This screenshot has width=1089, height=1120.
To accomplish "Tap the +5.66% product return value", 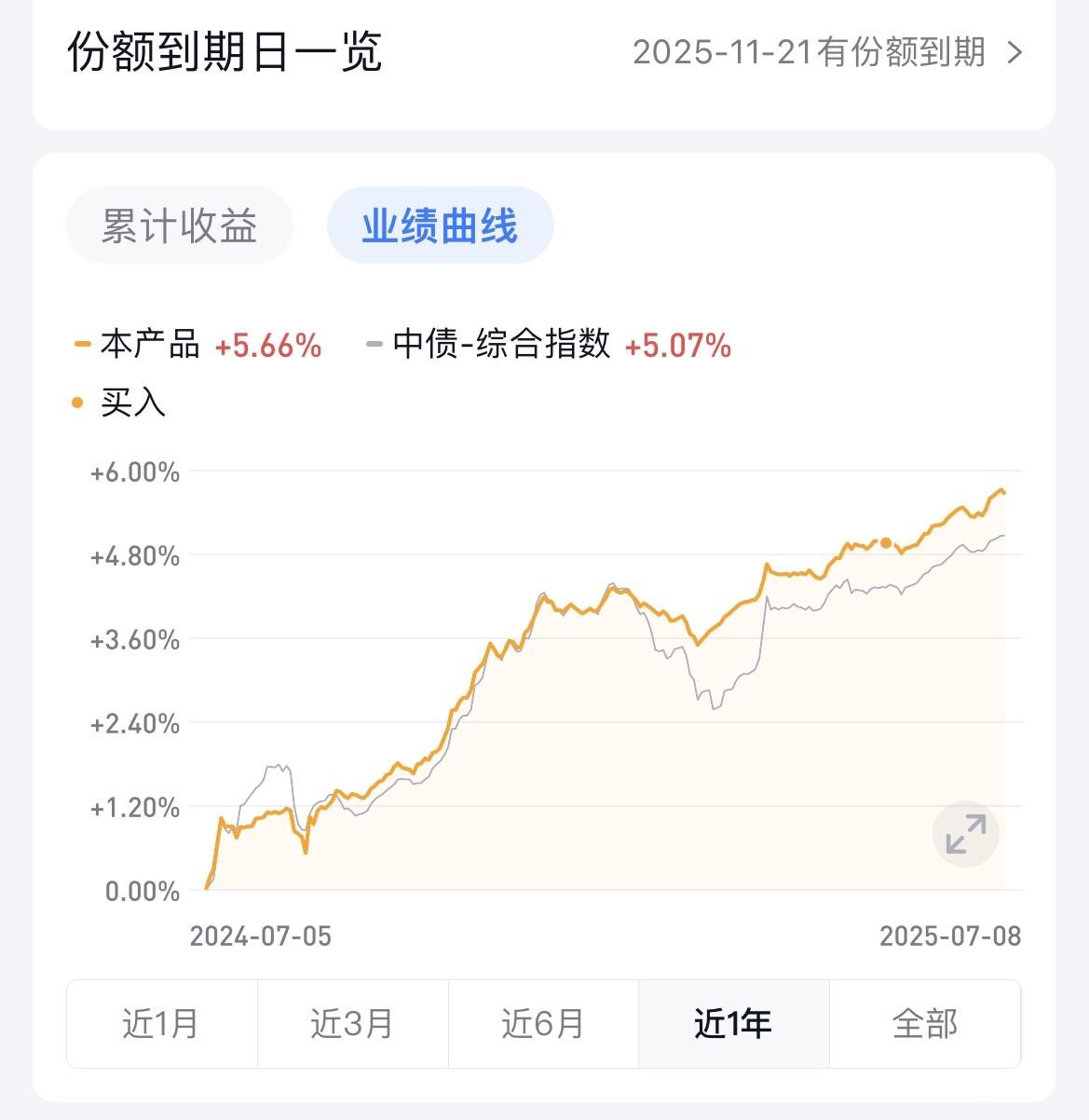I will coord(268,347).
